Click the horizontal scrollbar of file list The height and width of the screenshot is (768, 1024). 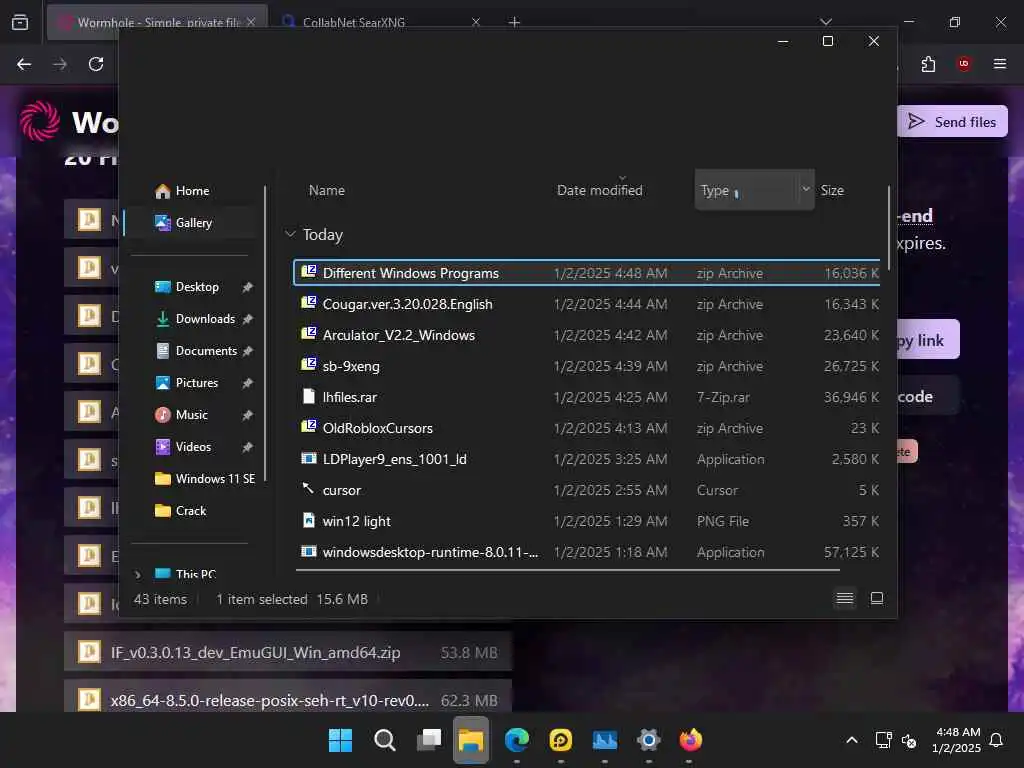[567, 570]
